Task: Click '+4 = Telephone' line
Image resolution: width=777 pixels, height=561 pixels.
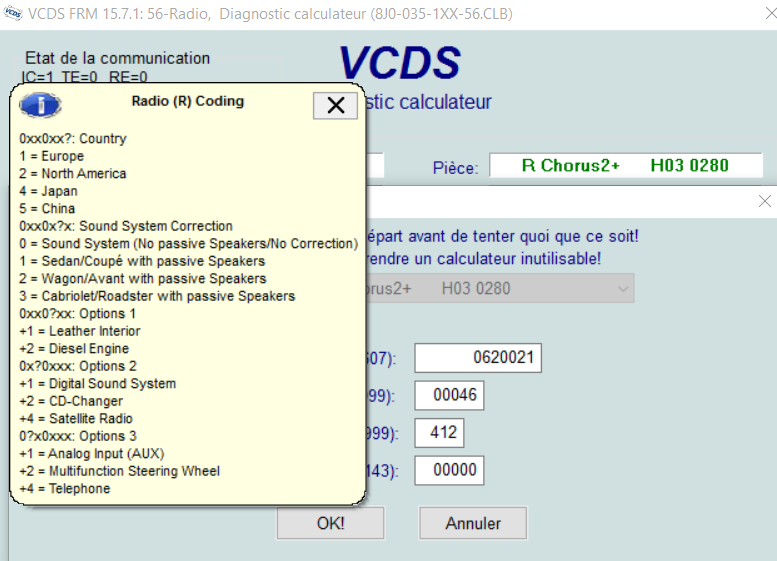Action: point(65,489)
